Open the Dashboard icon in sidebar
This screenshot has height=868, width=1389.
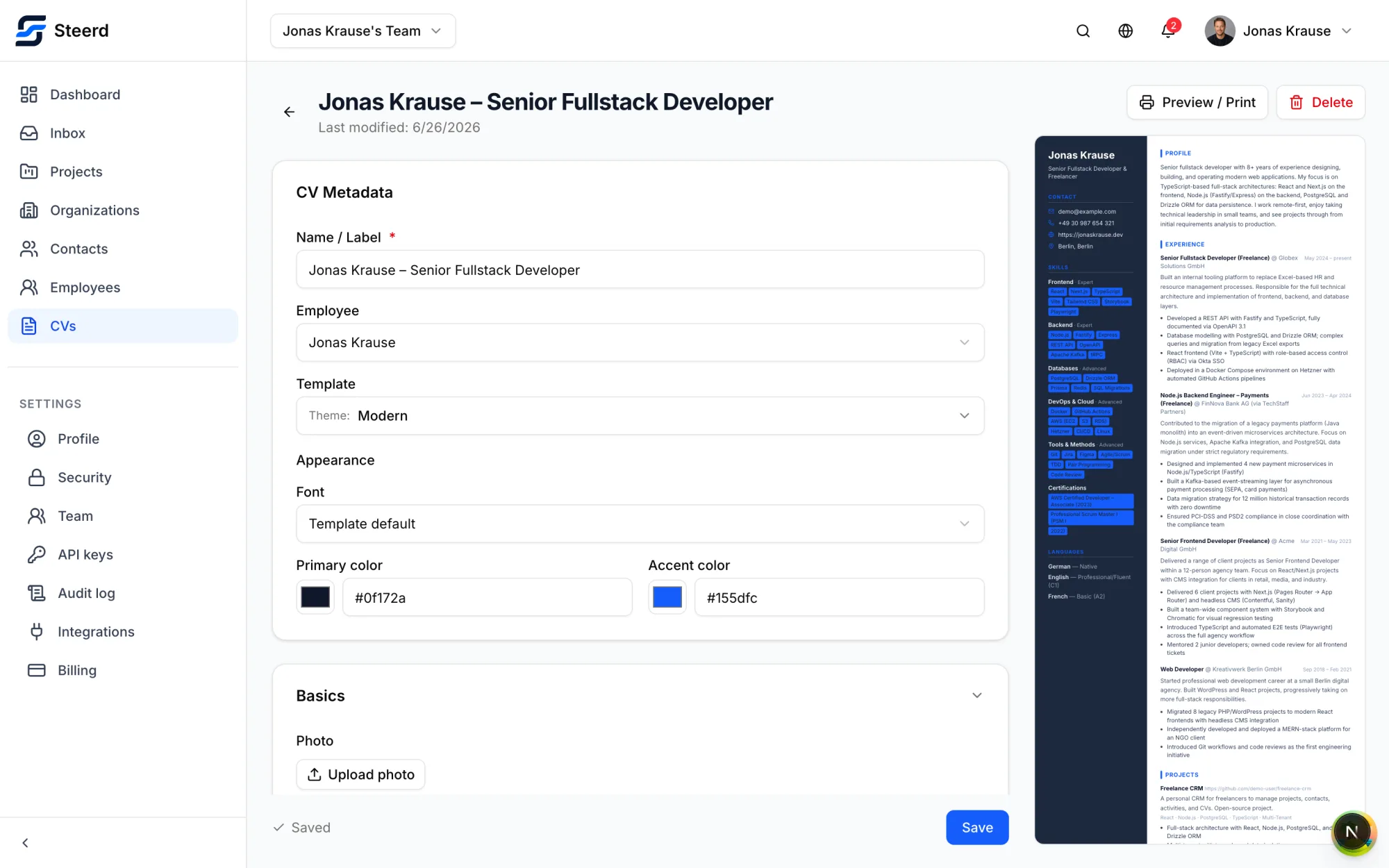[x=28, y=94]
